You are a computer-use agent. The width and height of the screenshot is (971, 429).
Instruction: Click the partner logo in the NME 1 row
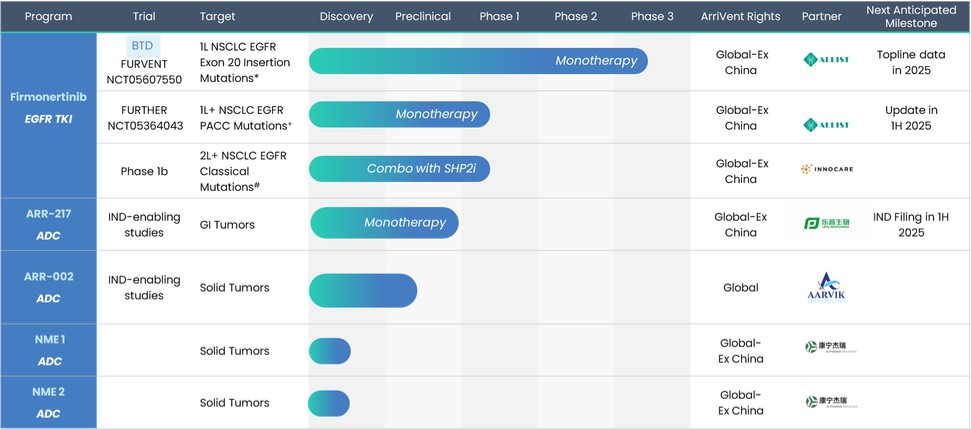[830, 348]
